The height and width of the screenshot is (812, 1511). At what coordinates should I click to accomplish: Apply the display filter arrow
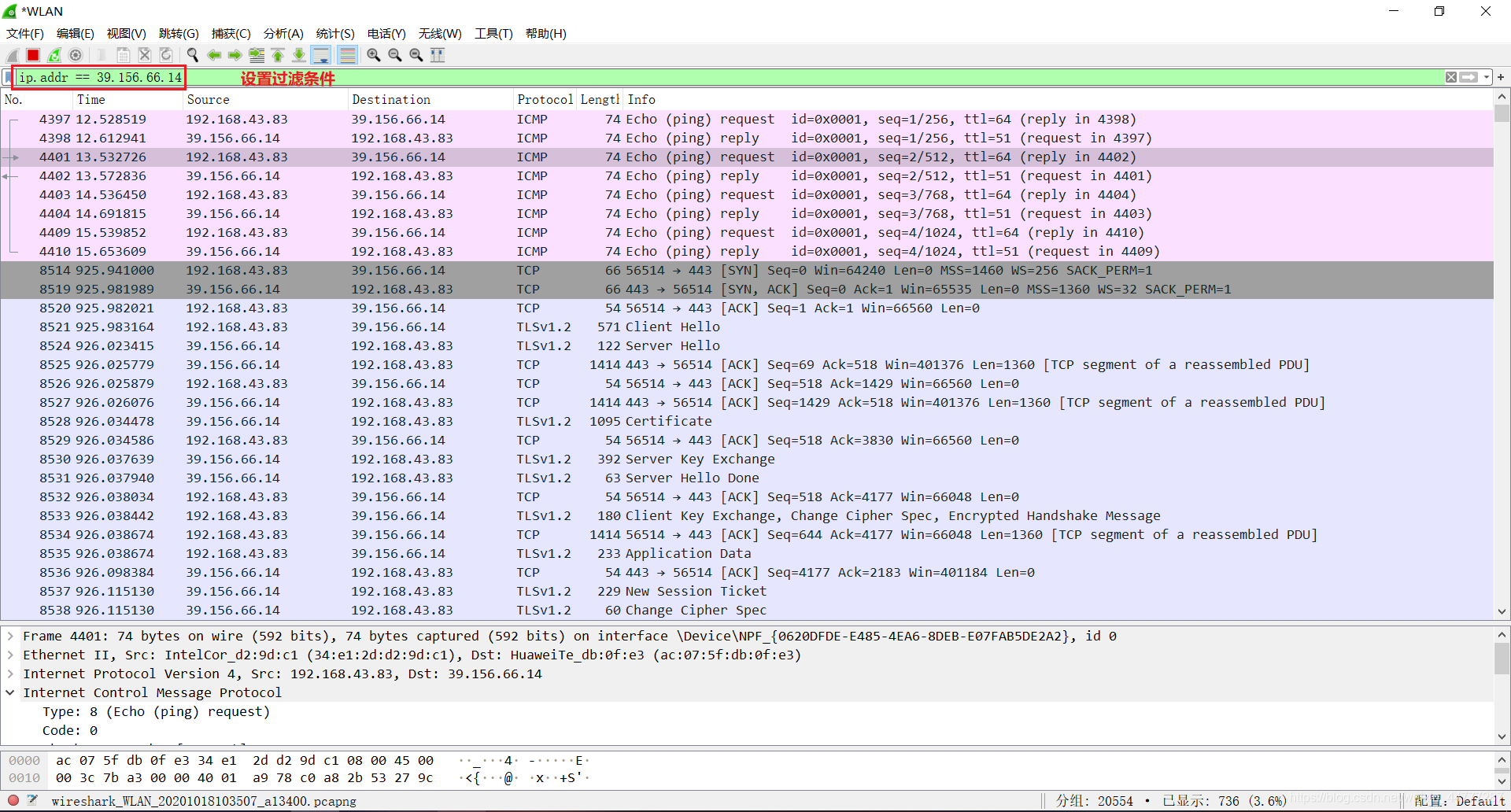(x=1469, y=77)
